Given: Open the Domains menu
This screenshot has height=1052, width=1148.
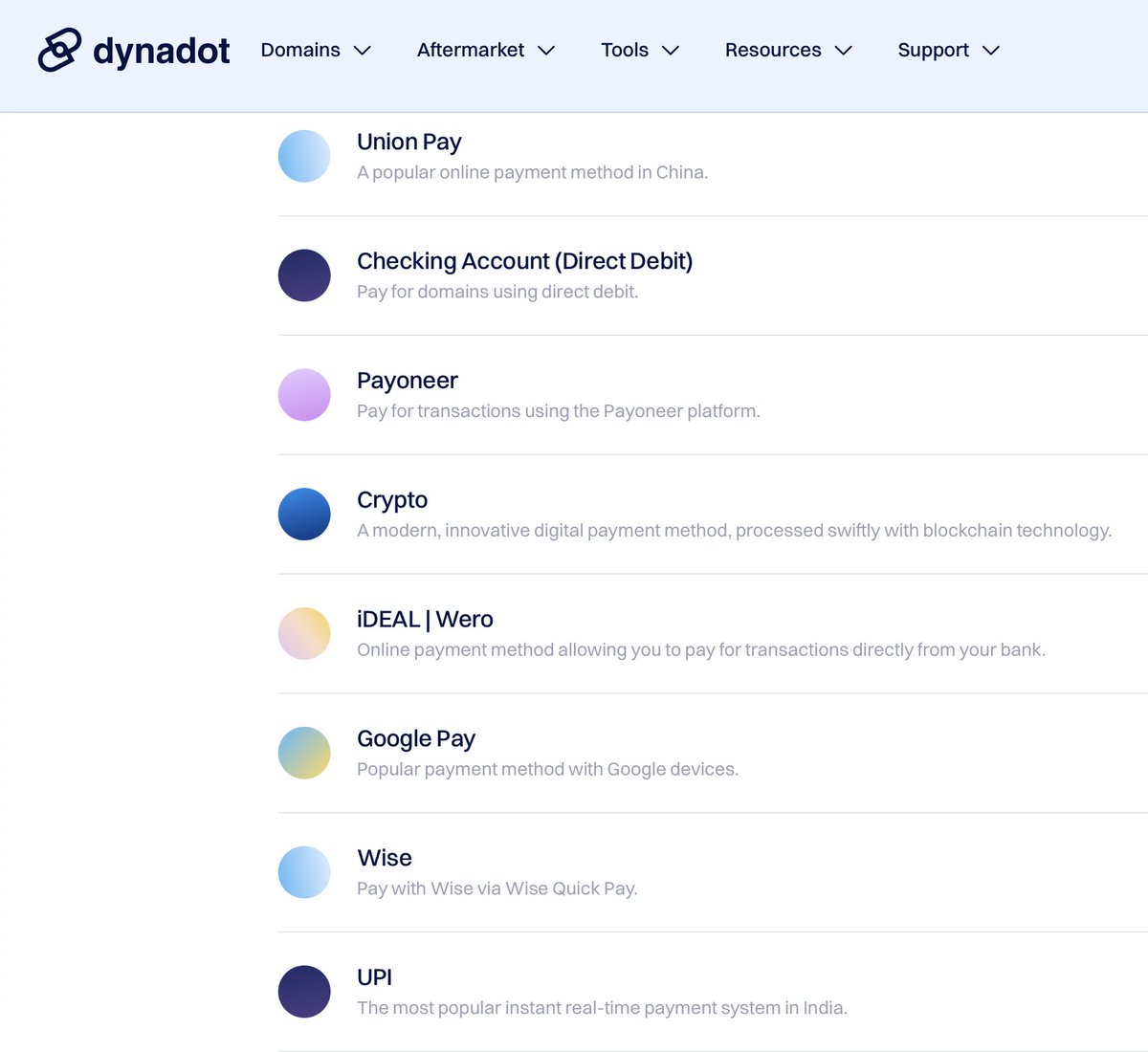Looking at the screenshot, I should [x=316, y=50].
